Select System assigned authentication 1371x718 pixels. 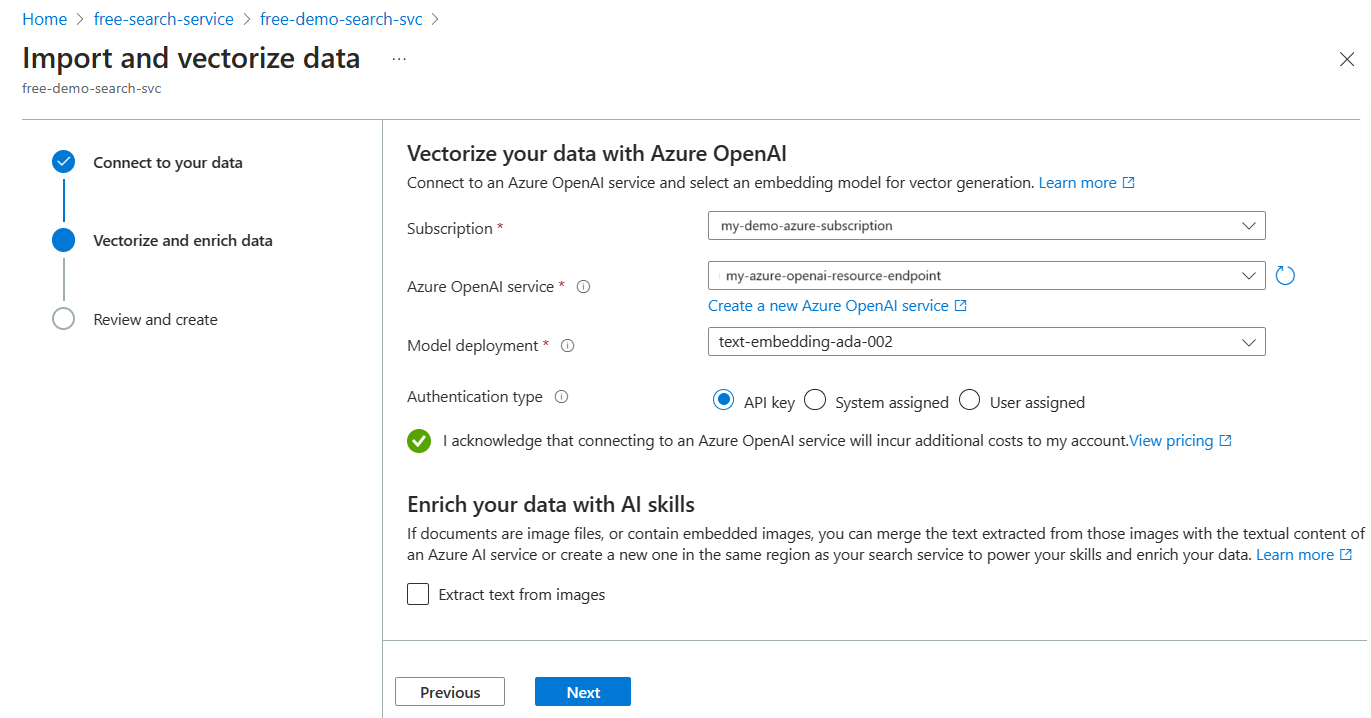tap(815, 401)
